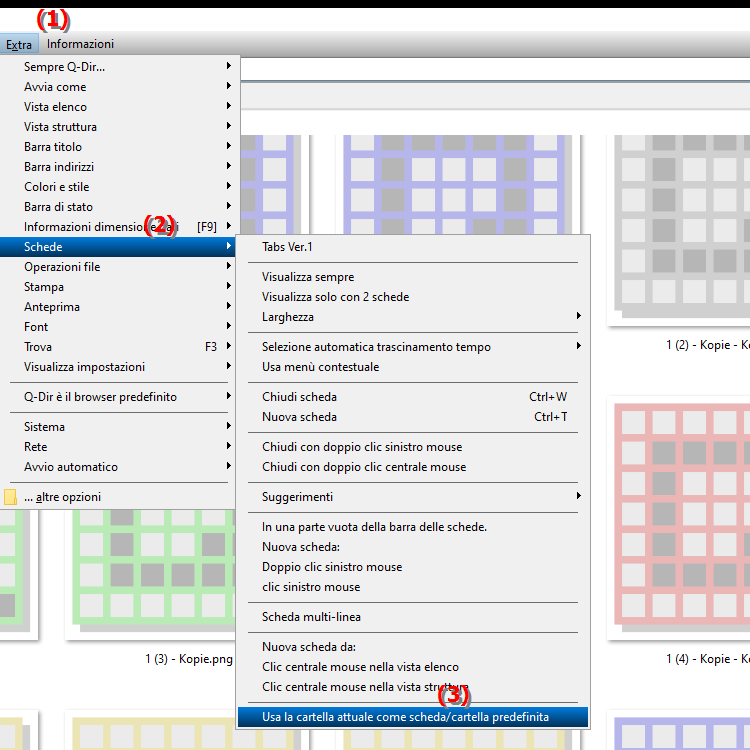Screen dimensions: 750x750
Task: Open Barra di stato submenu
Action: (118, 207)
